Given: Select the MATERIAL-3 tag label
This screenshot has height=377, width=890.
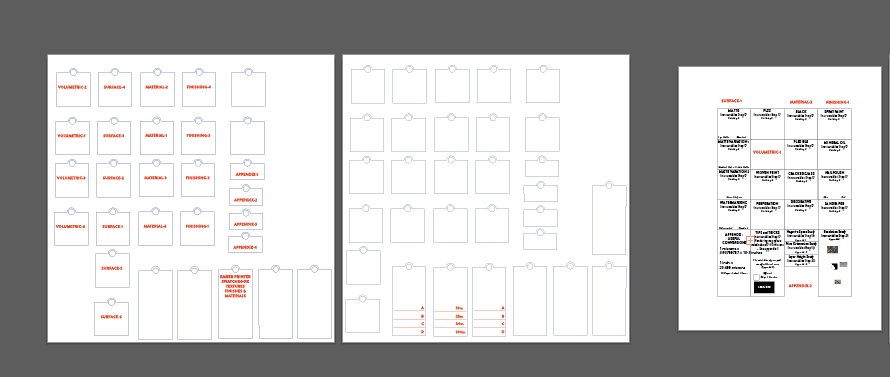Looking at the screenshot, I should click(x=156, y=178).
